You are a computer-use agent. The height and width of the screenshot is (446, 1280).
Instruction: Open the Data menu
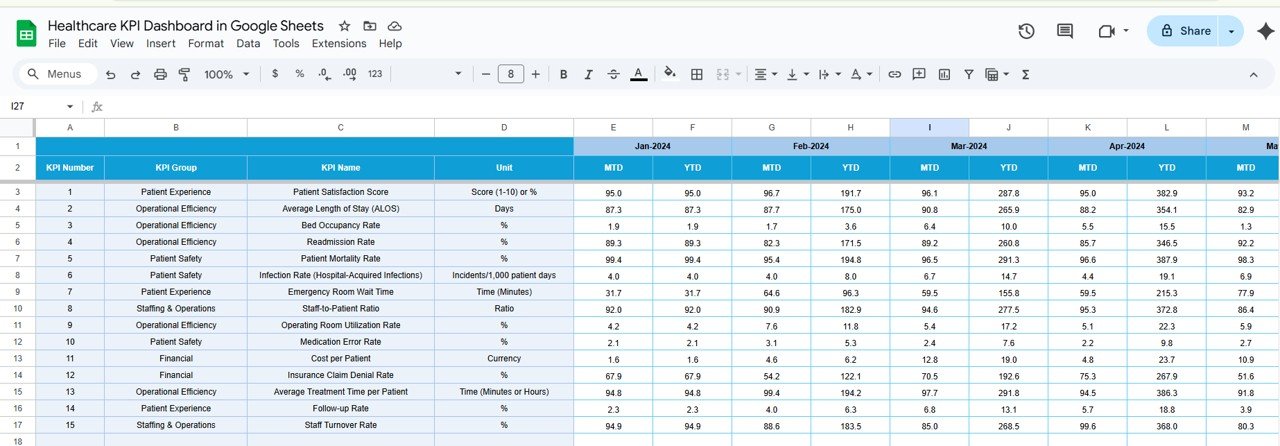(x=248, y=43)
